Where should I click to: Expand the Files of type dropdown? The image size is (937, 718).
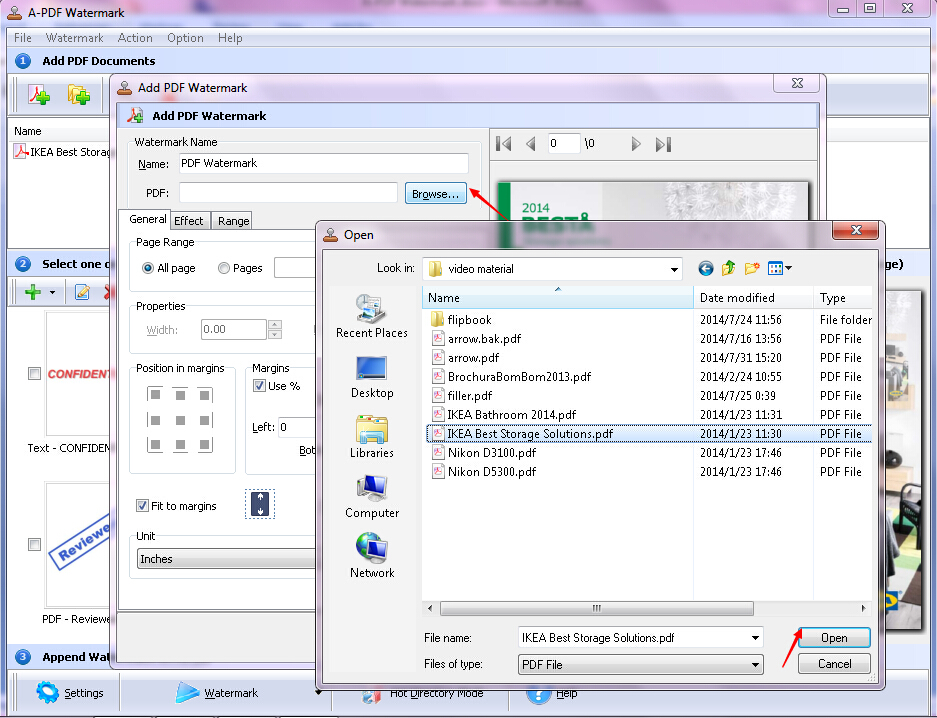tap(755, 665)
